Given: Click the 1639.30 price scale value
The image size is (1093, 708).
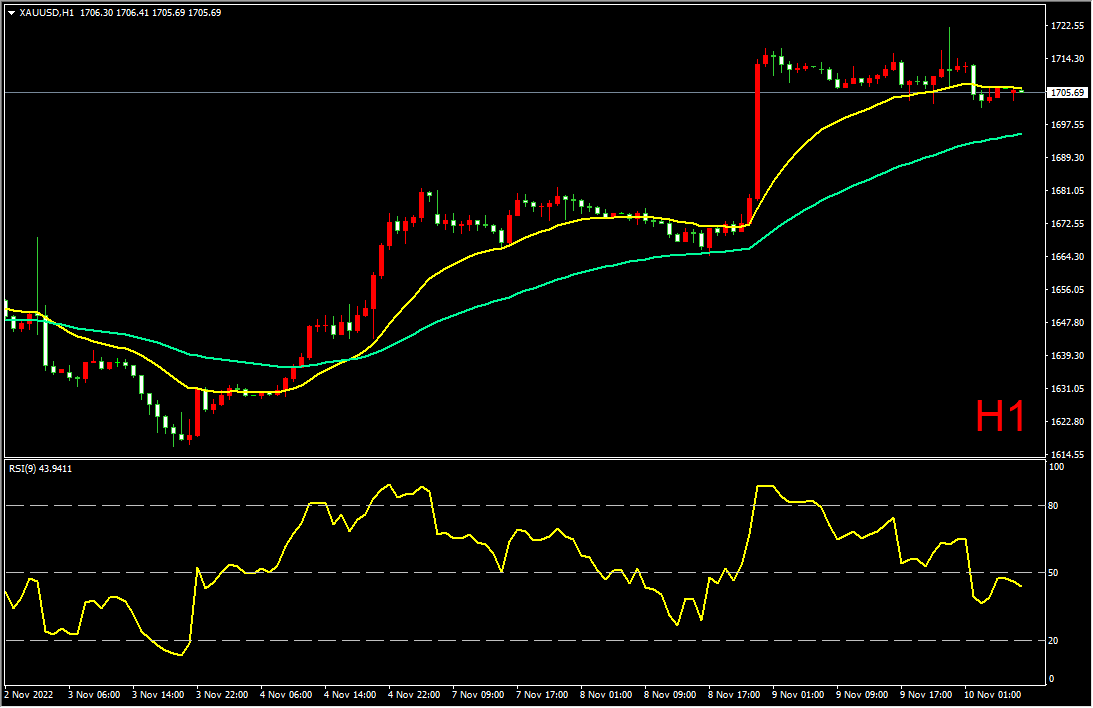Looking at the screenshot, I should click(x=1067, y=355).
